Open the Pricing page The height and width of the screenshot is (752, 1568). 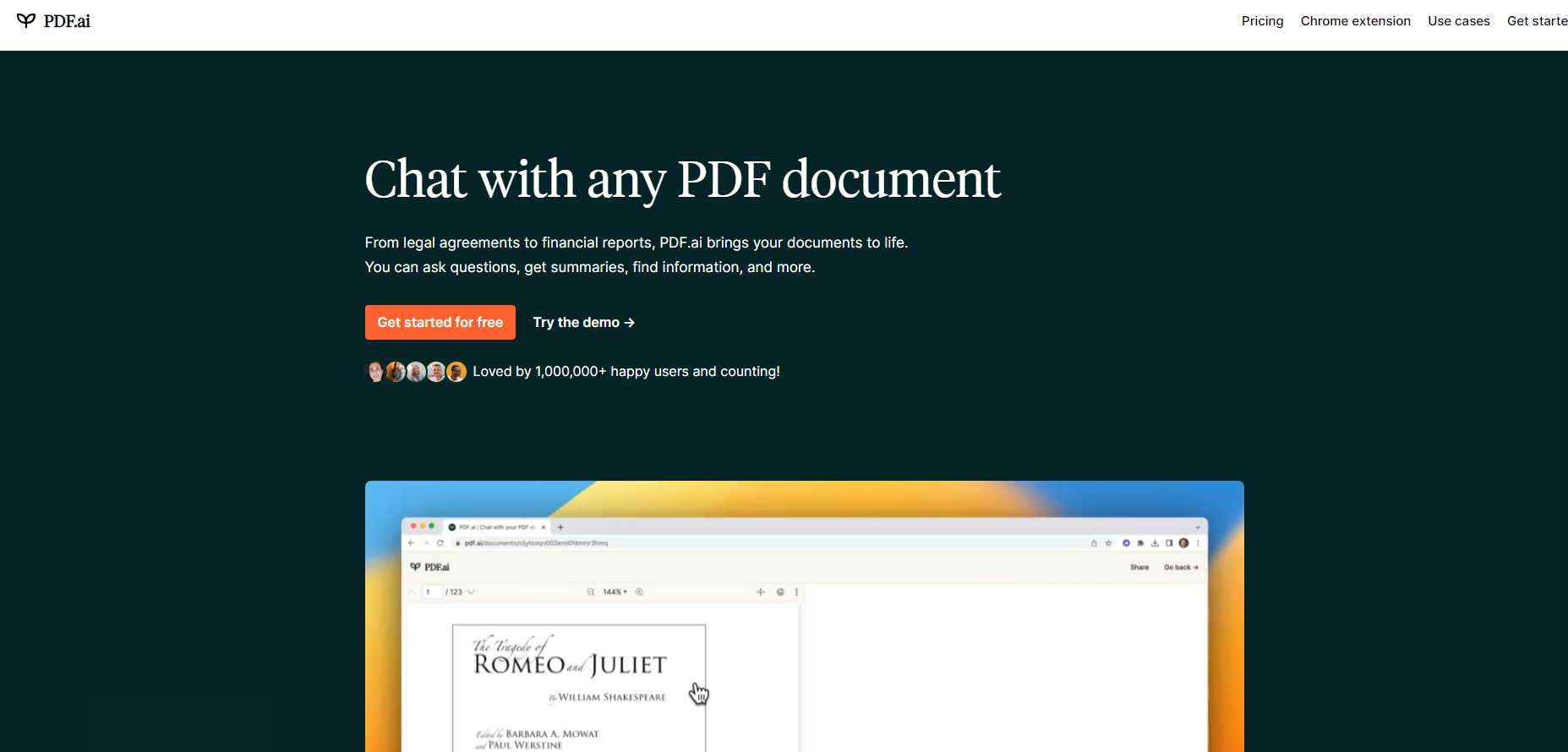1262,21
